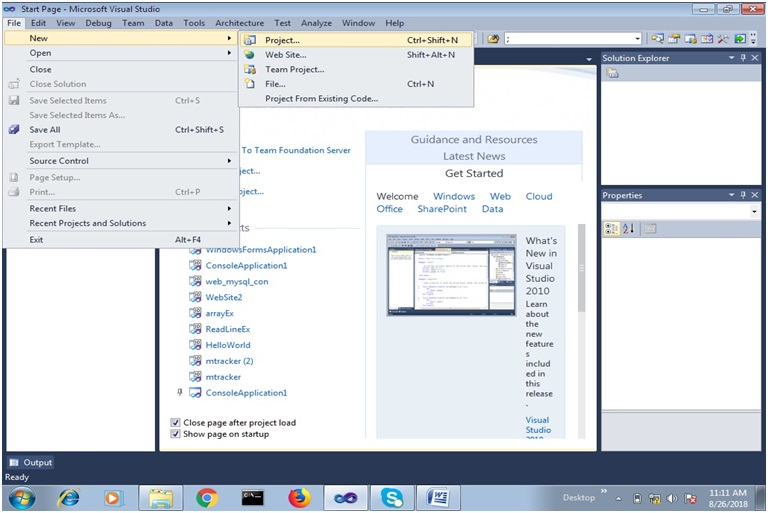The width and height of the screenshot is (768, 513).
Task: Click the pin icon beside ConsoleApplication1
Action: [x=180, y=392]
